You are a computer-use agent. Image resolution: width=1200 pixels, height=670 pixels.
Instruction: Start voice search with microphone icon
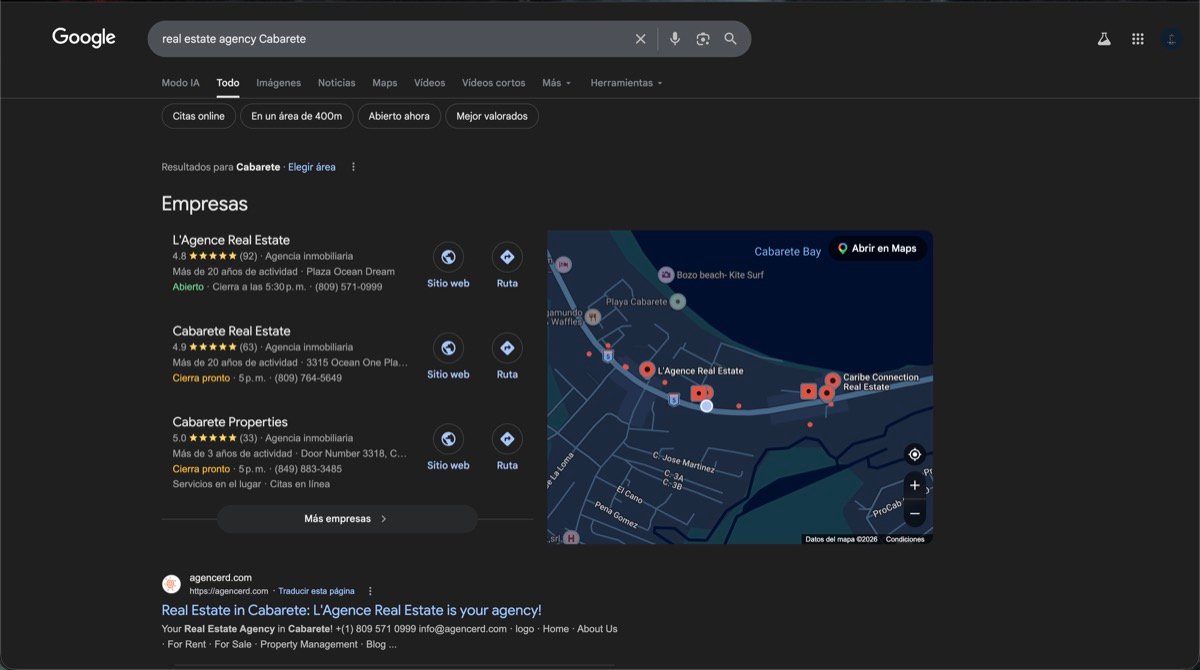(675, 39)
